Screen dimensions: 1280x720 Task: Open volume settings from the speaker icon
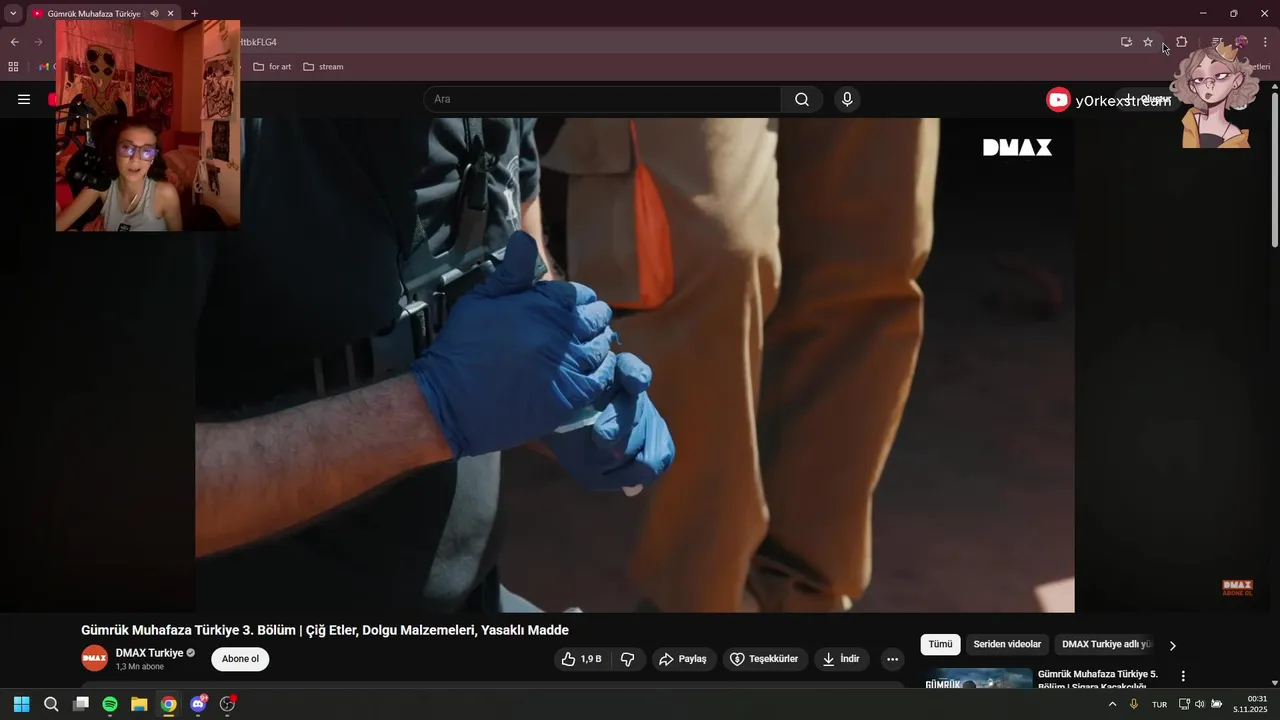click(x=1200, y=704)
